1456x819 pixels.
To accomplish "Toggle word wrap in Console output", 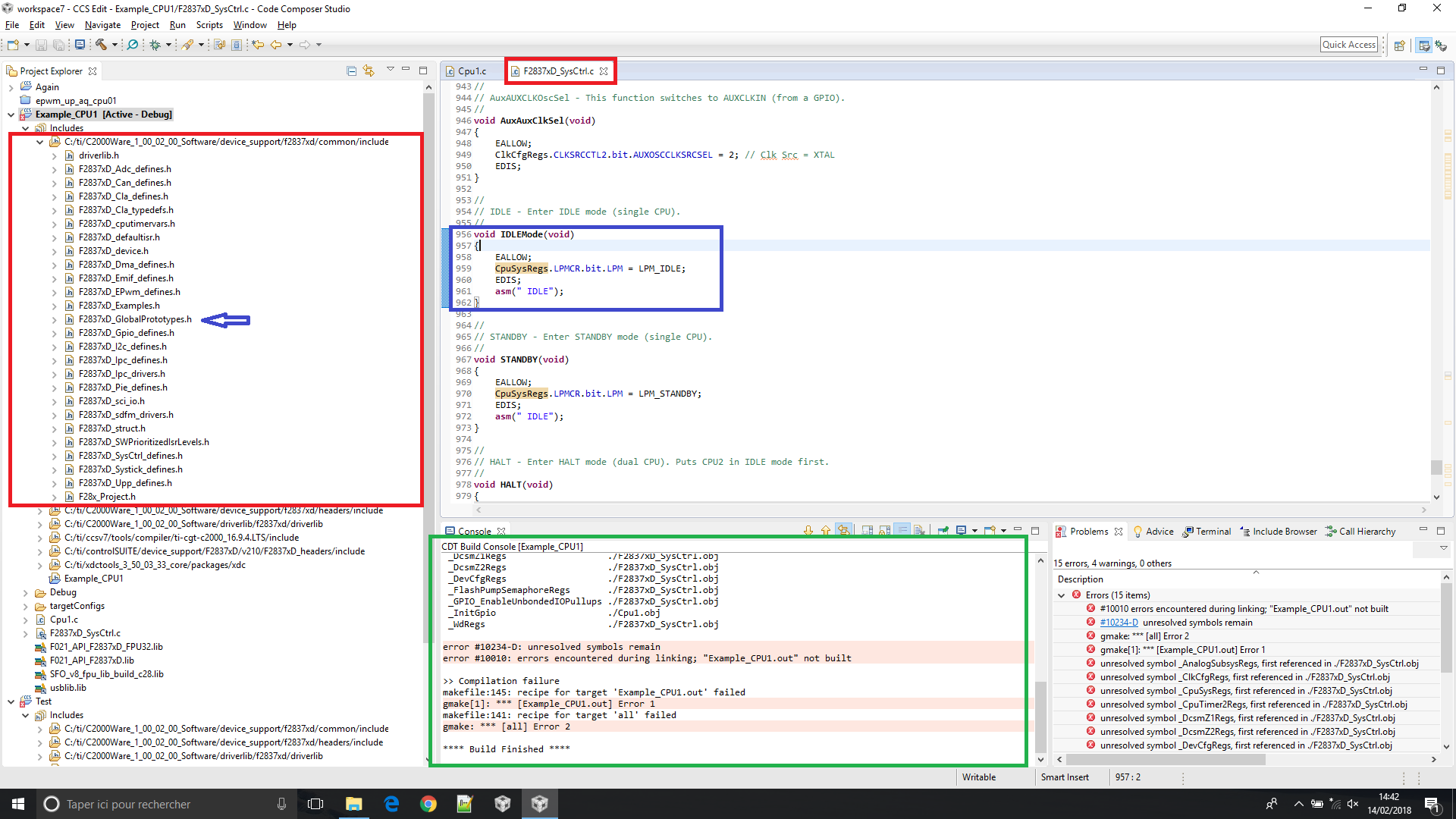I will [902, 530].
